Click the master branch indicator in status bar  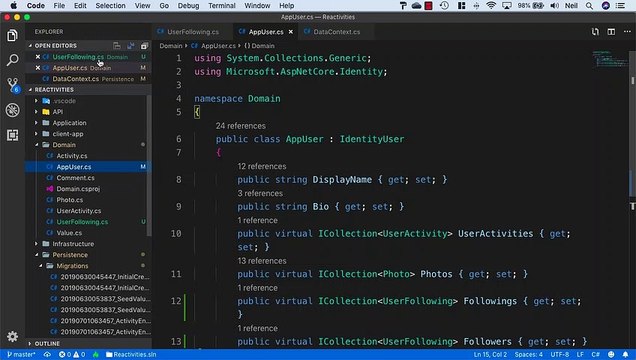click(x=21, y=354)
